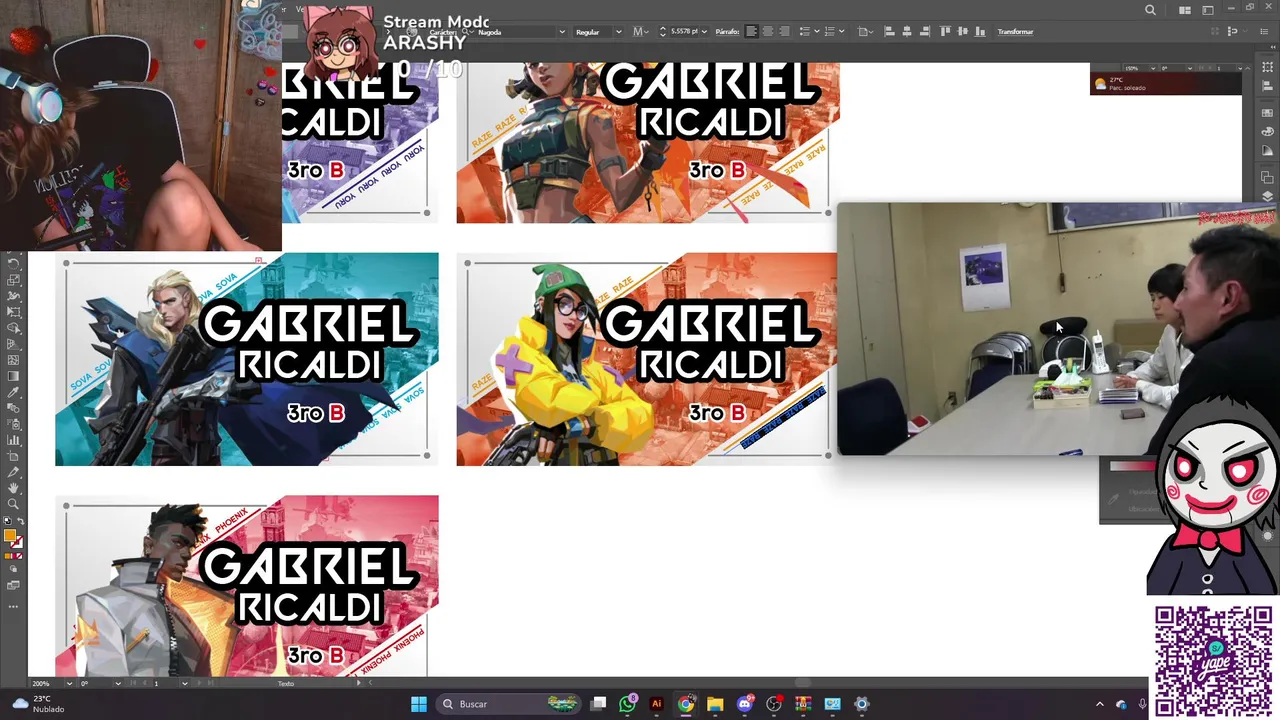The height and width of the screenshot is (720, 1280).
Task: Open the font size dropdown arrow
Action: click(x=704, y=32)
